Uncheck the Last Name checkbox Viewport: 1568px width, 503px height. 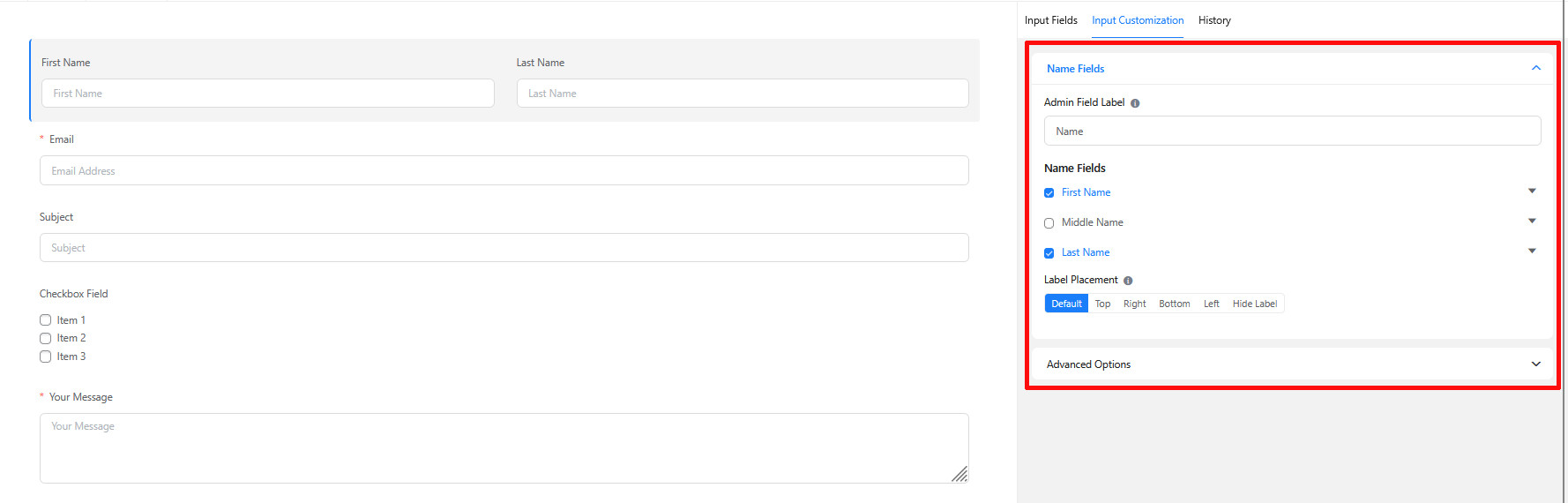tap(1049, 253)
